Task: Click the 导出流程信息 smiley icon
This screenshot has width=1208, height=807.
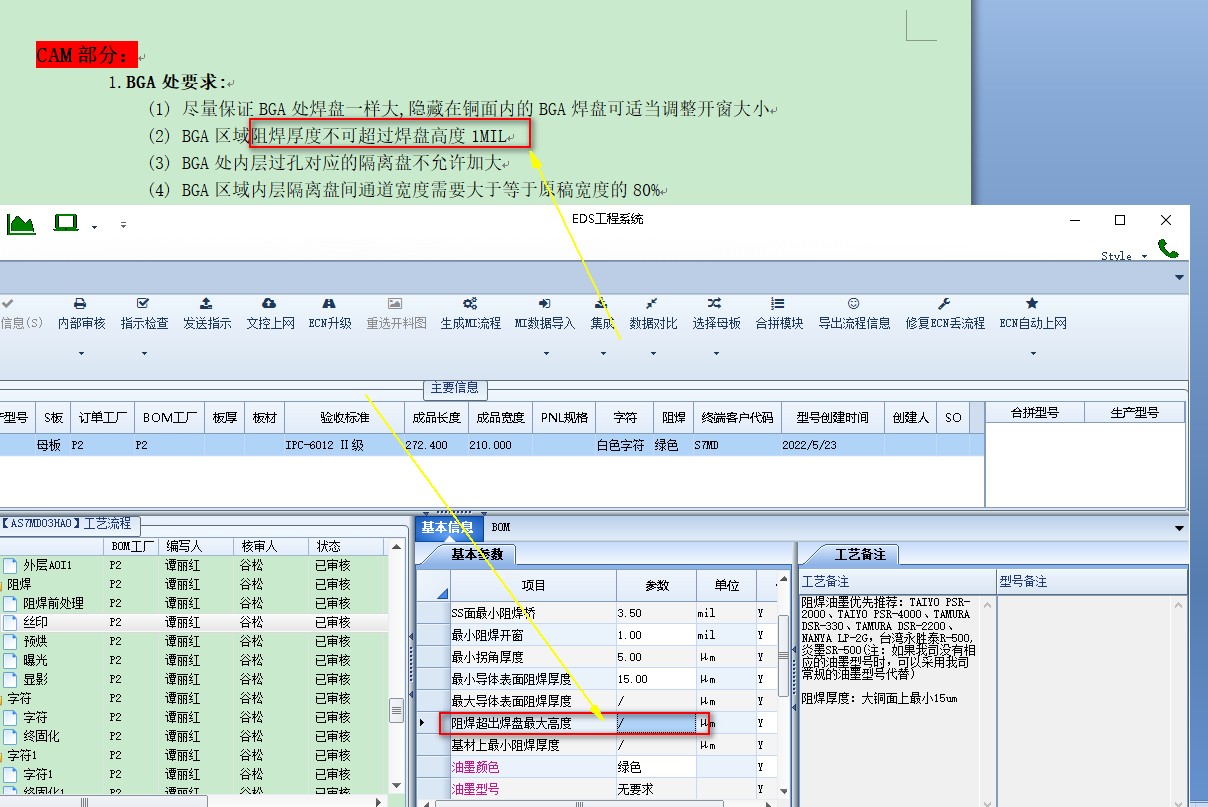Action: pyautogui.click(x=853, y=303)
